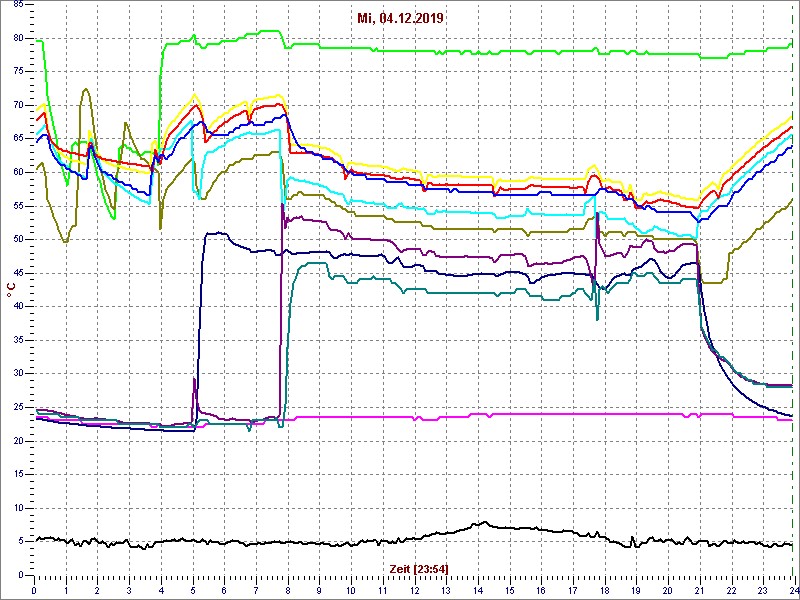
Task: Pick hour 6 on the time axis
Action: click(224, 590)
